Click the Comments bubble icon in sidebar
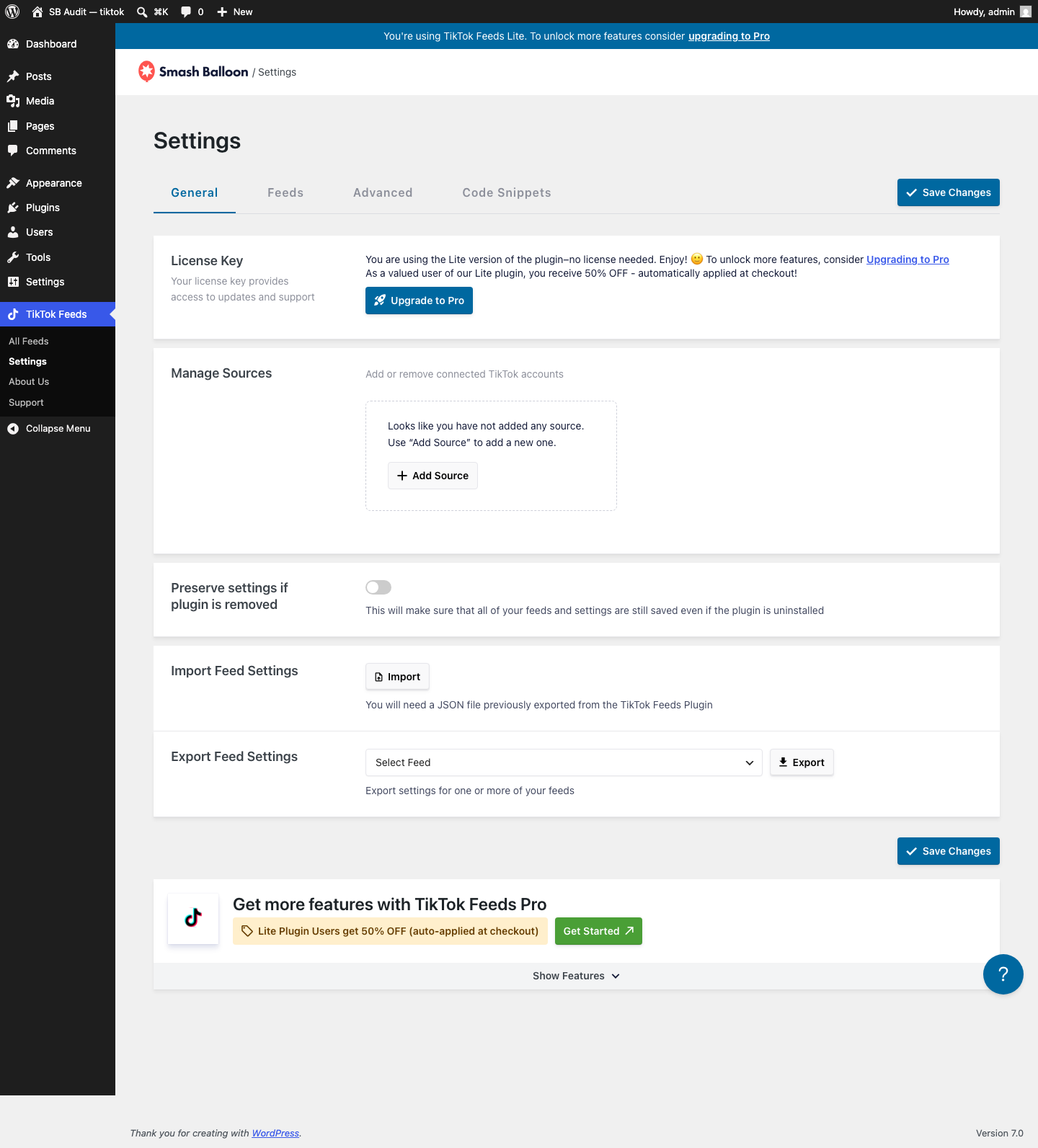 point(13,151)
